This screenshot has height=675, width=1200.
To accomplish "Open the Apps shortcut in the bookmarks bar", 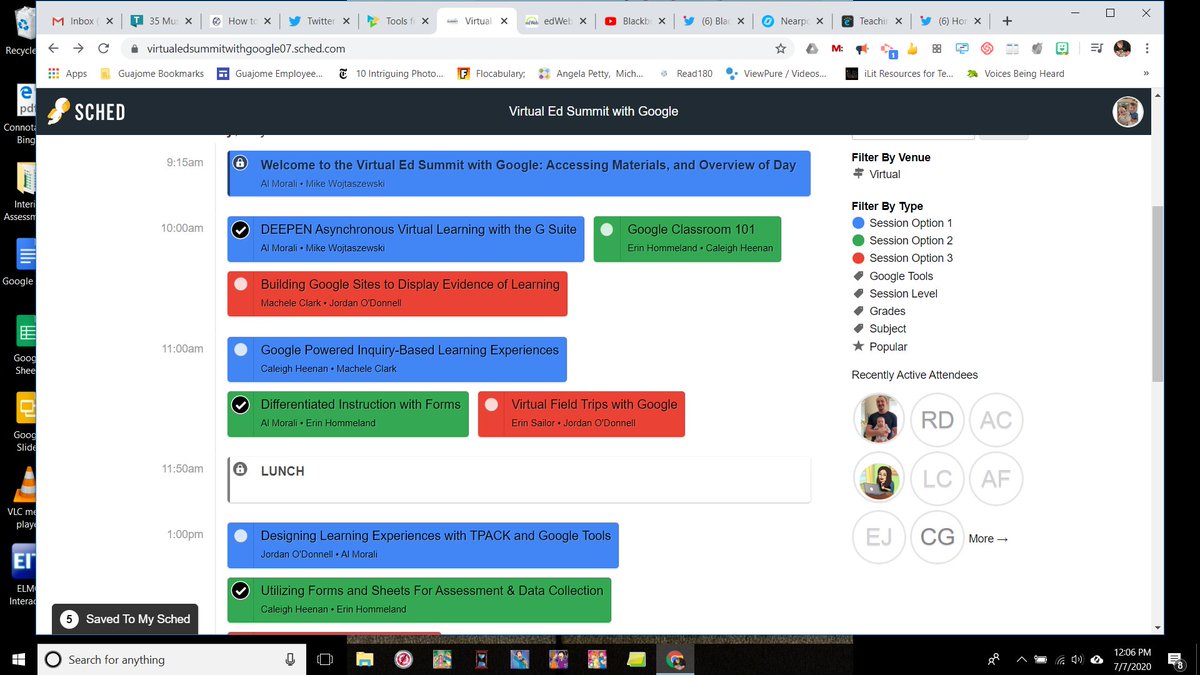I will tap(67, 73).
